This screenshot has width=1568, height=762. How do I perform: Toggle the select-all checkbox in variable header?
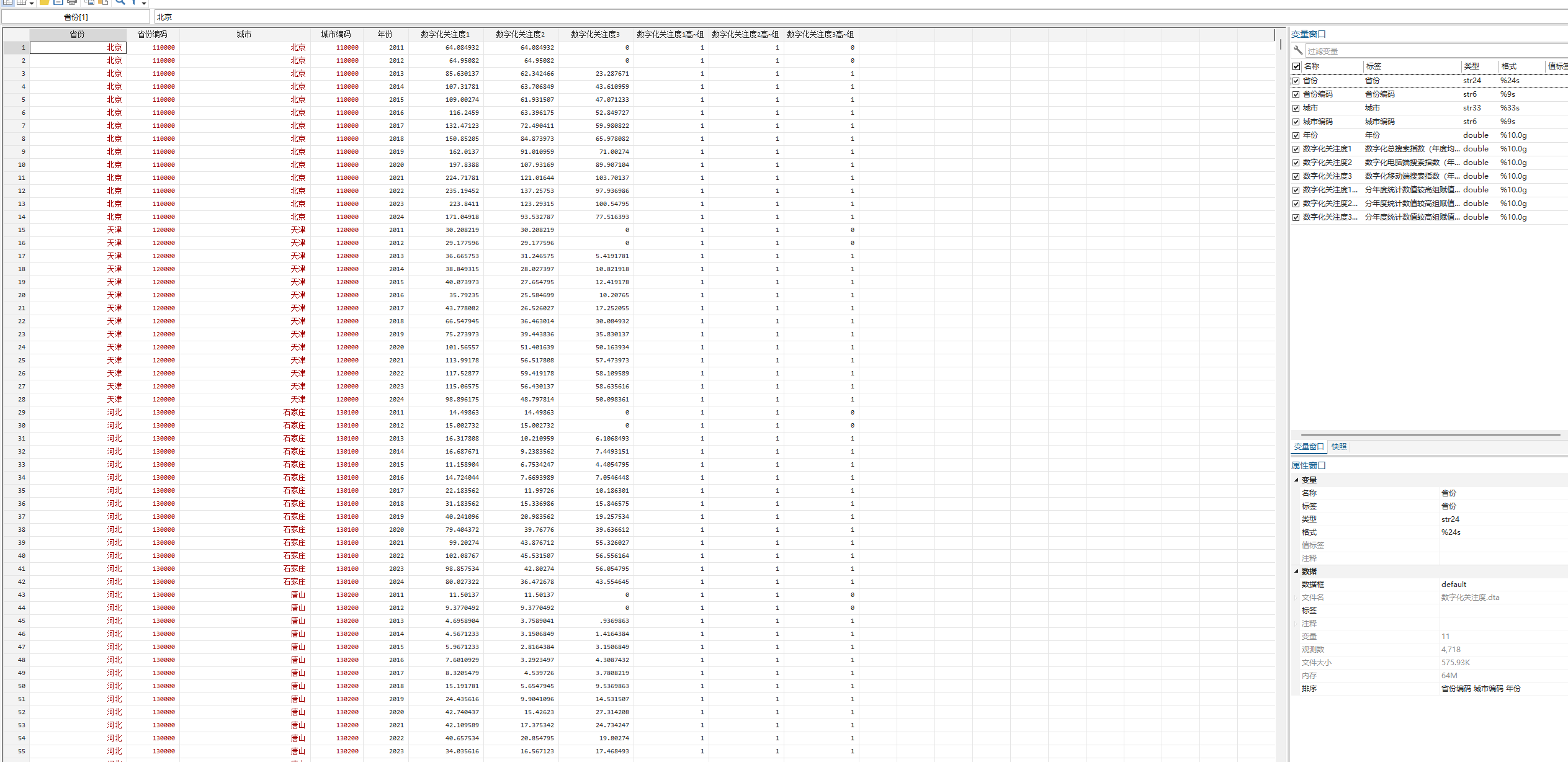point(1296,66)
